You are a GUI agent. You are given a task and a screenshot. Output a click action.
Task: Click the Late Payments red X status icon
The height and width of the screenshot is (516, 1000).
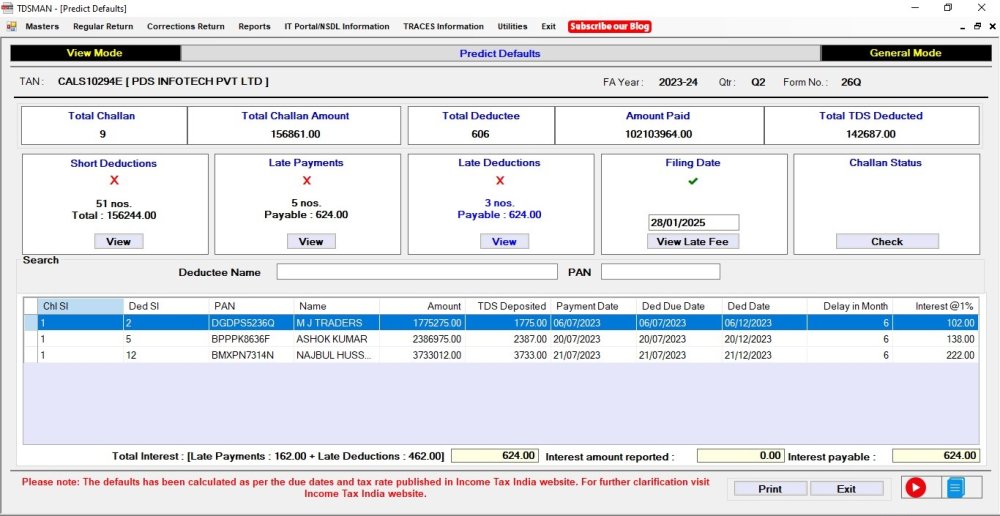coord(306,180)
